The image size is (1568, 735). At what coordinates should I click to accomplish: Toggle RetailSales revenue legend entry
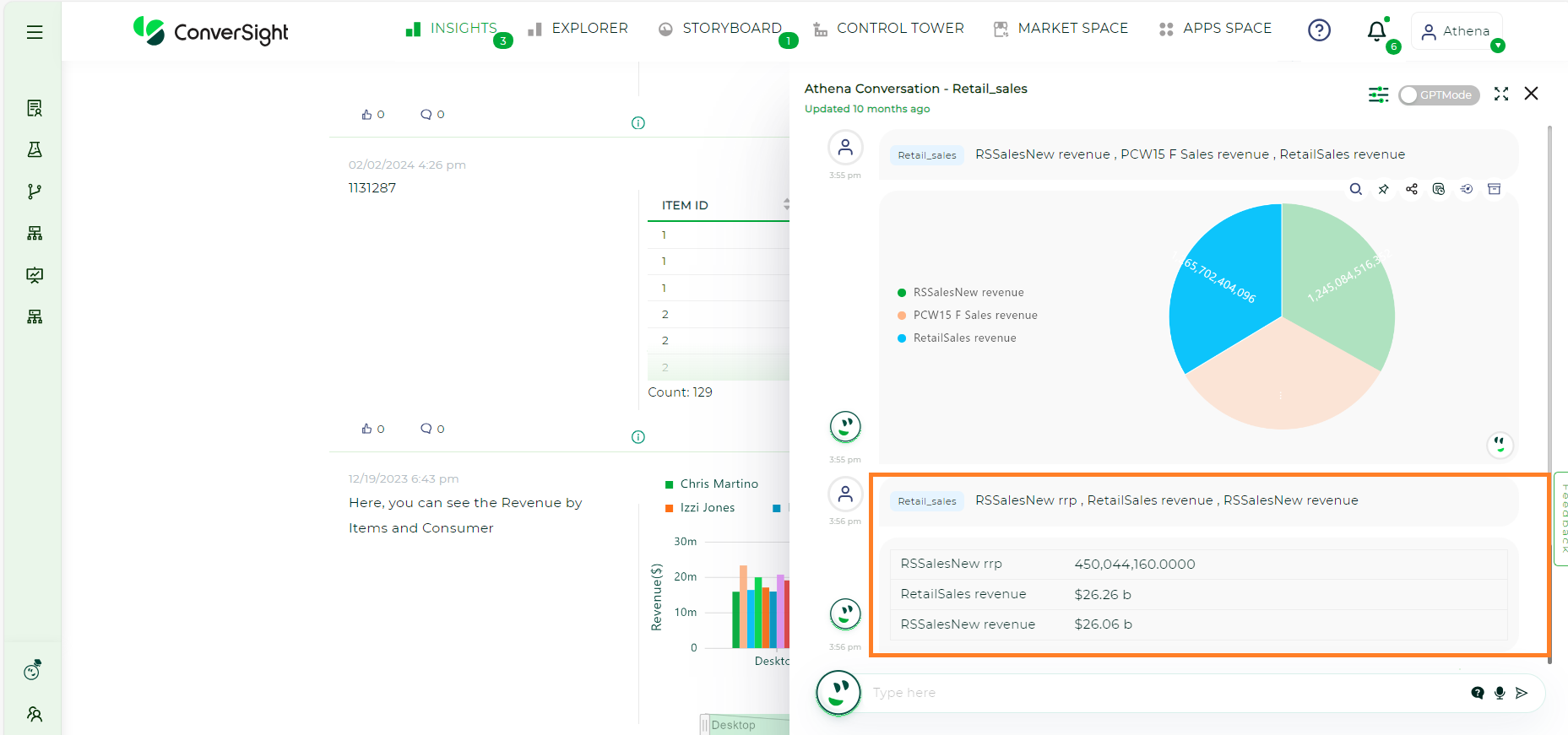958,338
